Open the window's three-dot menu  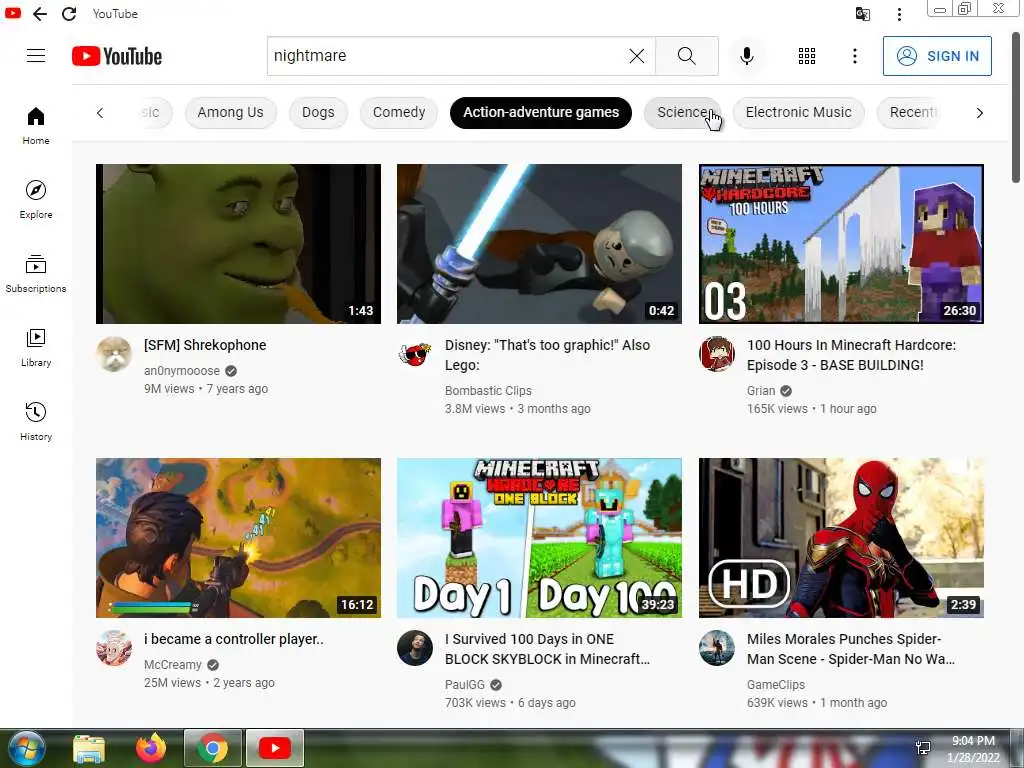pos(899,14)
